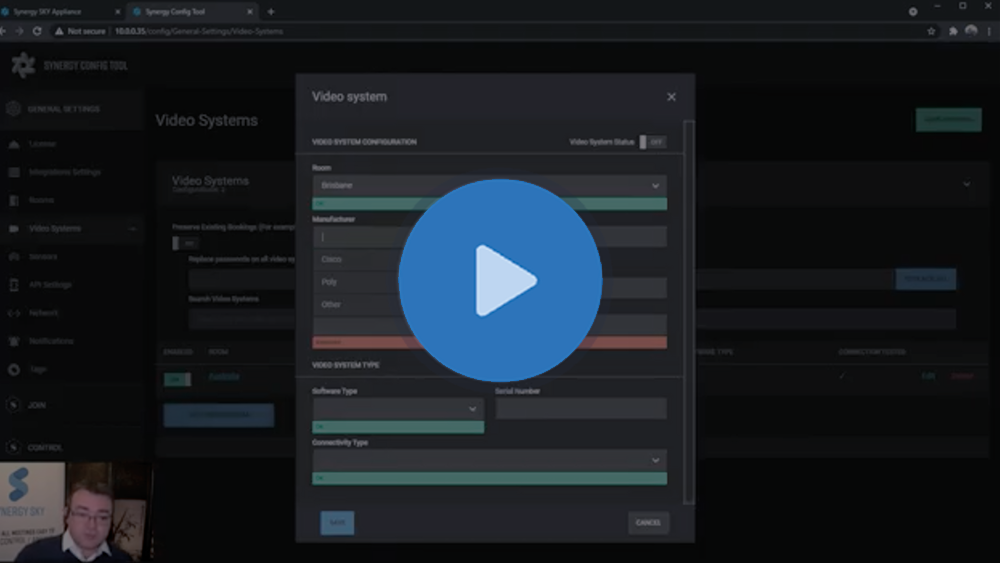
Task: Open the Software Type dropdown
Action: (x=398, y=409)
